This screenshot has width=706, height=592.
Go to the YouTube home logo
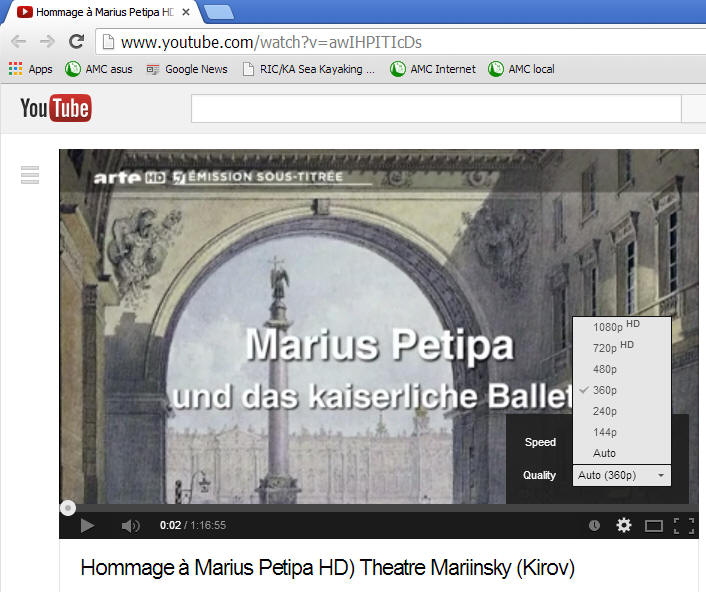click(x=56, y=108)
